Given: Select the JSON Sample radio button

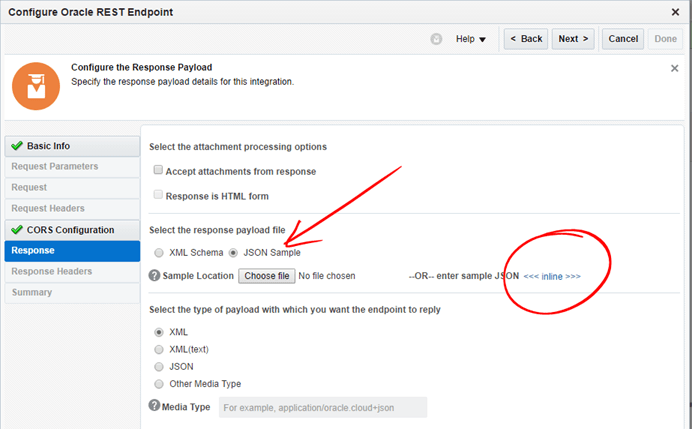Looking at the screenshot, I should click(x=234, y=253).
